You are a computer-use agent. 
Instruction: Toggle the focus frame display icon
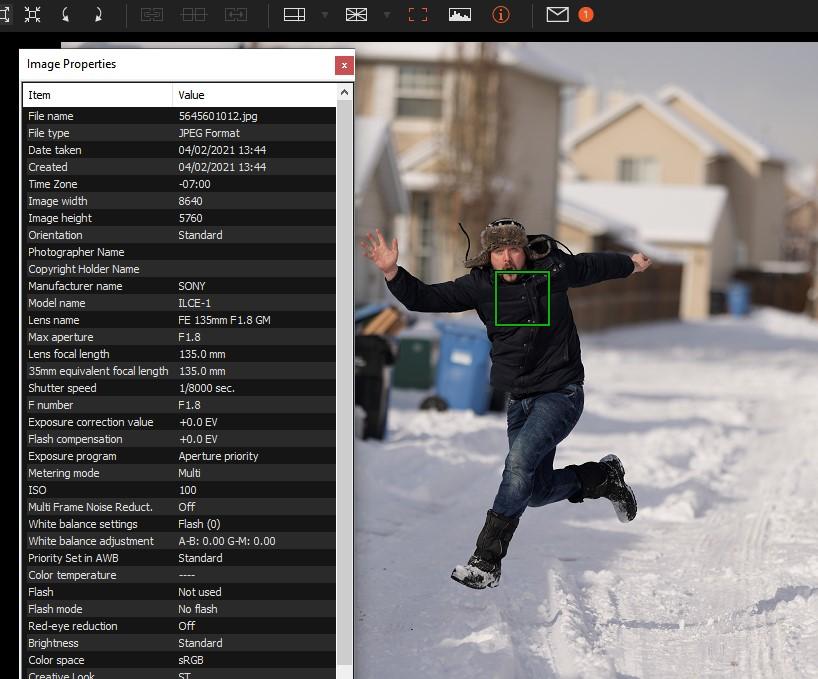click(418, 15)
